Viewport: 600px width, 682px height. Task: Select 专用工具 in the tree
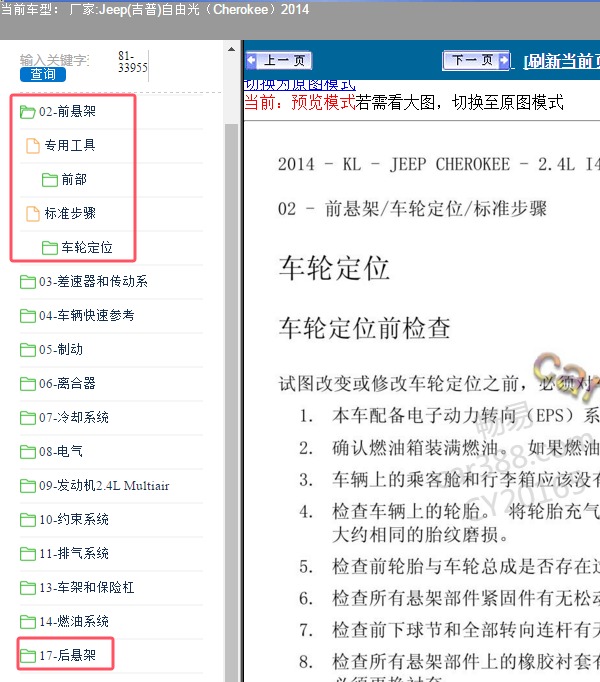pyautogui.click(x=70, y=146)
